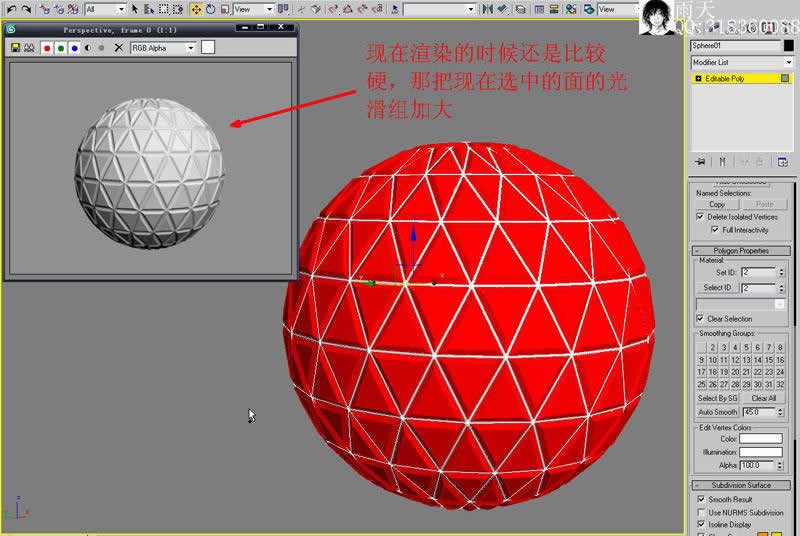The height and width of the screenshot is (536, 800).
Task: Enable Use NURMS Subdivision
Action: pyautogui.click(x=700, y=512)
